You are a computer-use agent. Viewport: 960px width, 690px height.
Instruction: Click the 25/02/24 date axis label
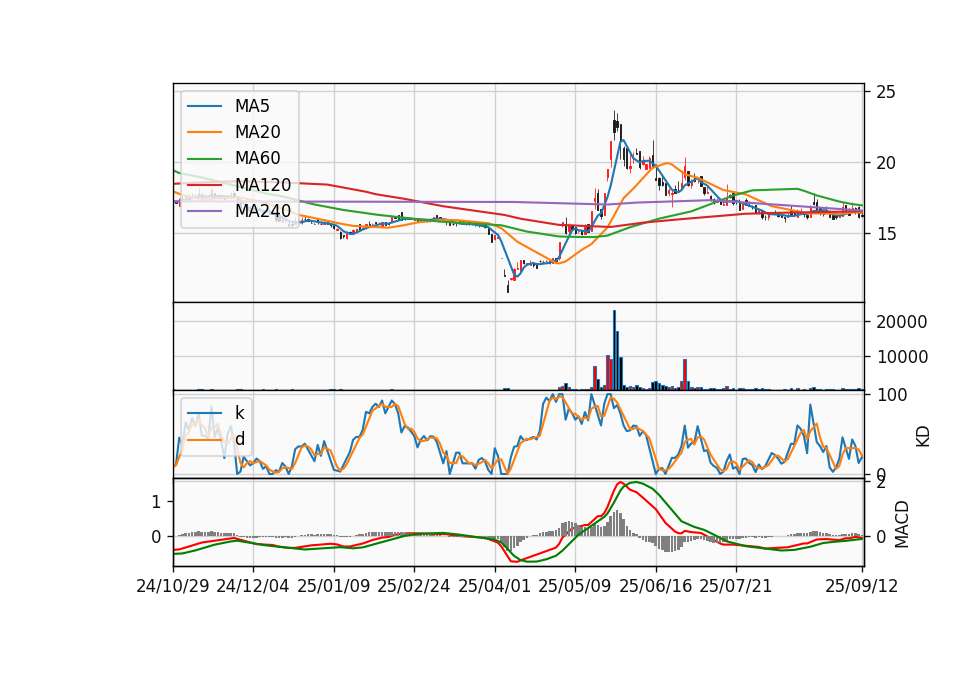(414, 586)
